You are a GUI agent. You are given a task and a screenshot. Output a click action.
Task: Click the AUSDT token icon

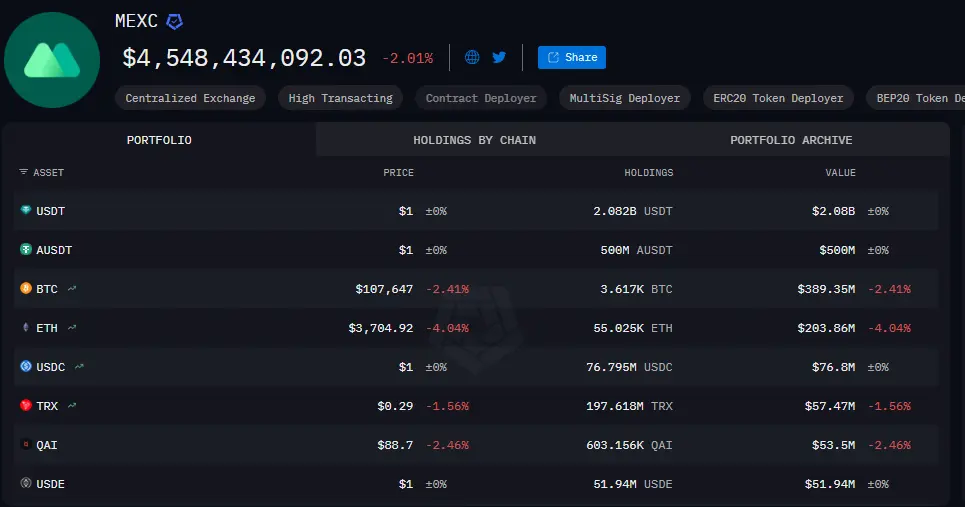tap(26, 250)
